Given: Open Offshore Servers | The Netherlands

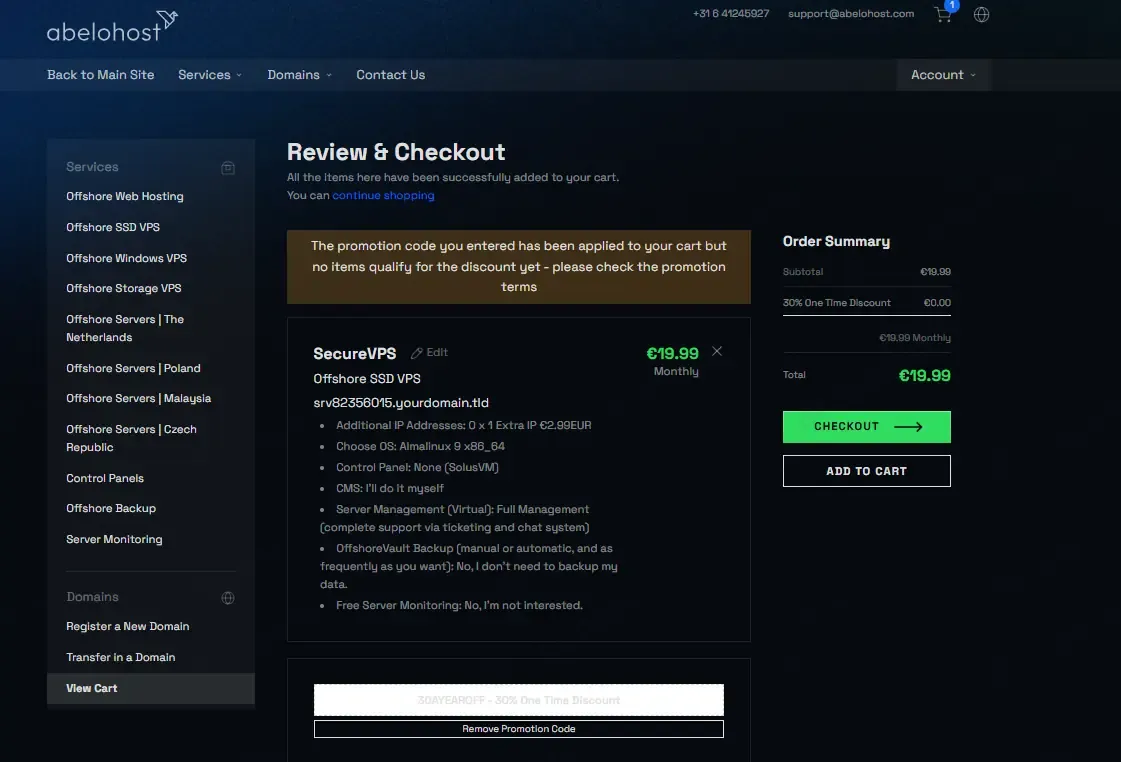Looking at the screenshot, I should [x=125, y=328].
